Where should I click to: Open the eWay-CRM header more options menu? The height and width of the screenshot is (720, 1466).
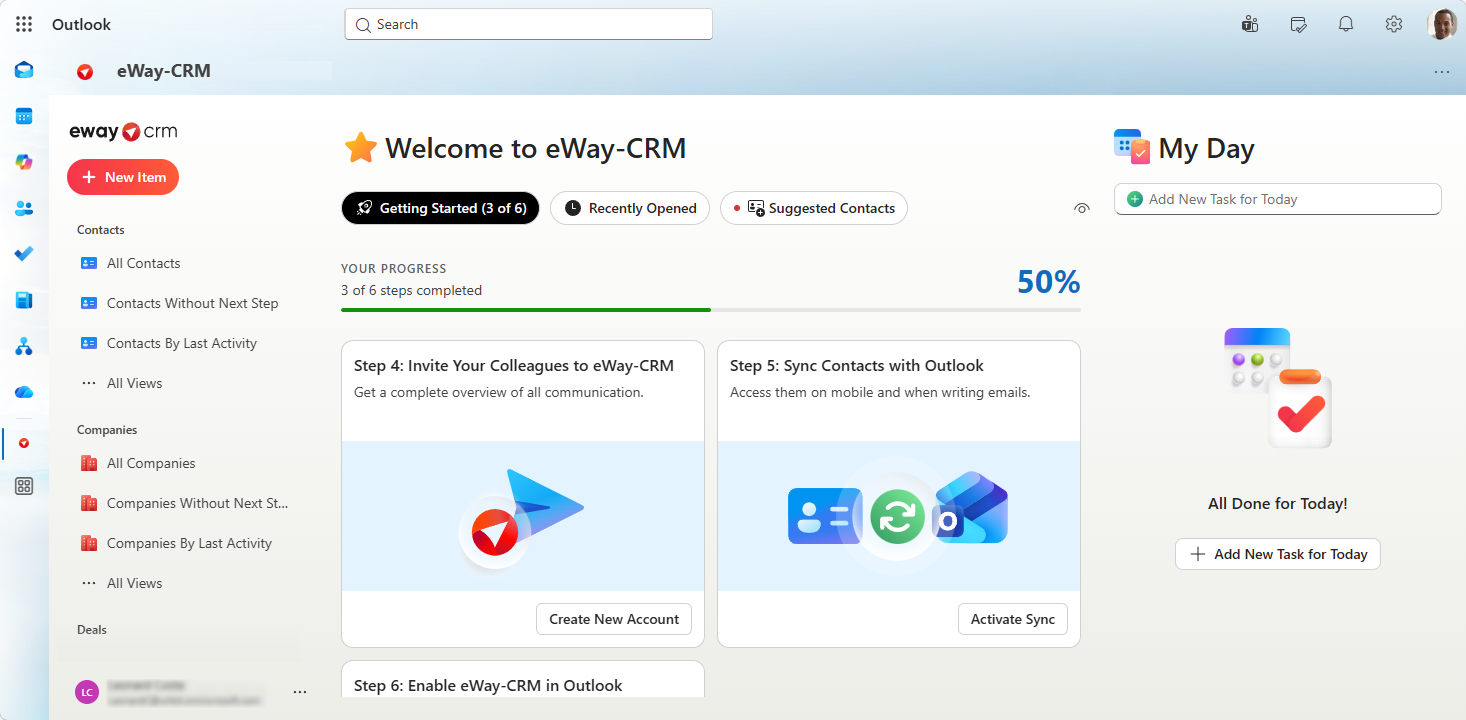pyautogui.click(x=1441, y=72)
